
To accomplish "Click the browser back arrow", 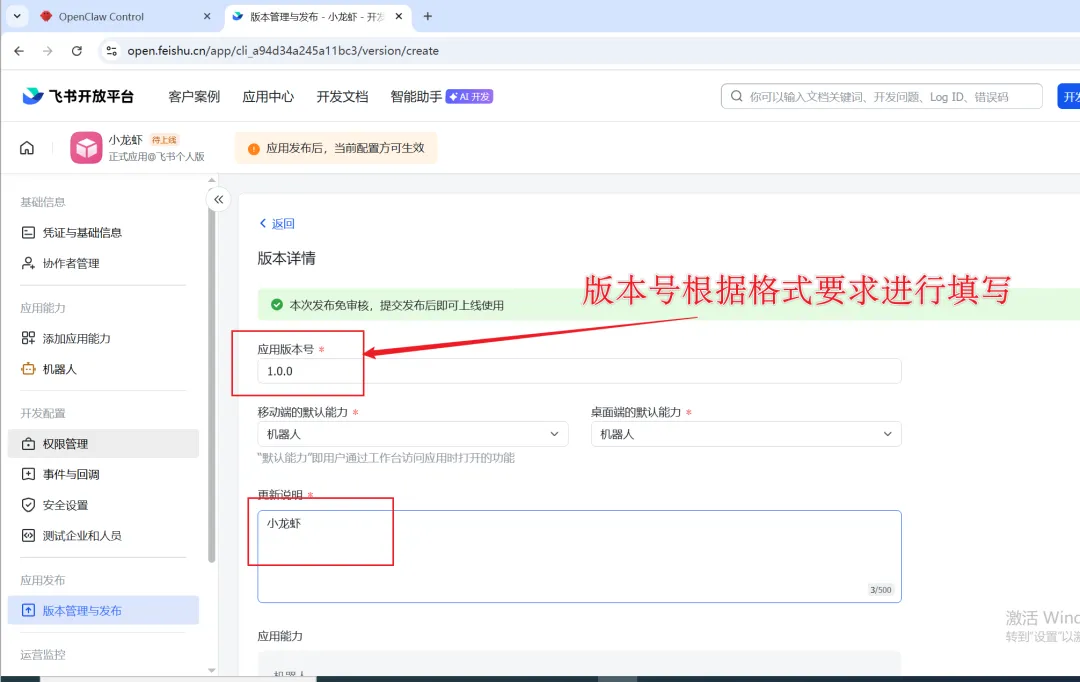I will [x=19, y=51].
